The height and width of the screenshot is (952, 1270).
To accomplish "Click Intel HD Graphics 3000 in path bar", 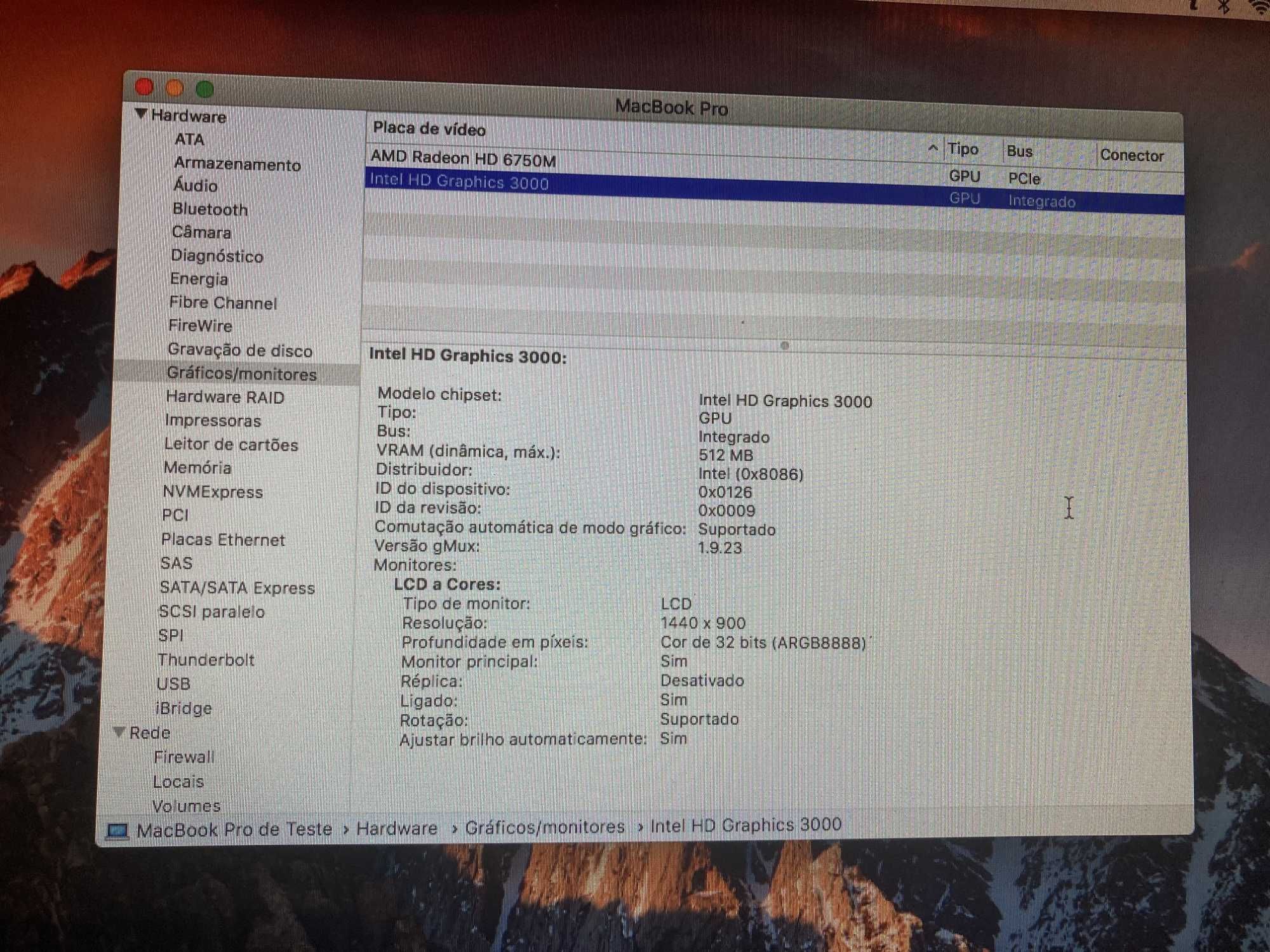I will pos(746,824).
